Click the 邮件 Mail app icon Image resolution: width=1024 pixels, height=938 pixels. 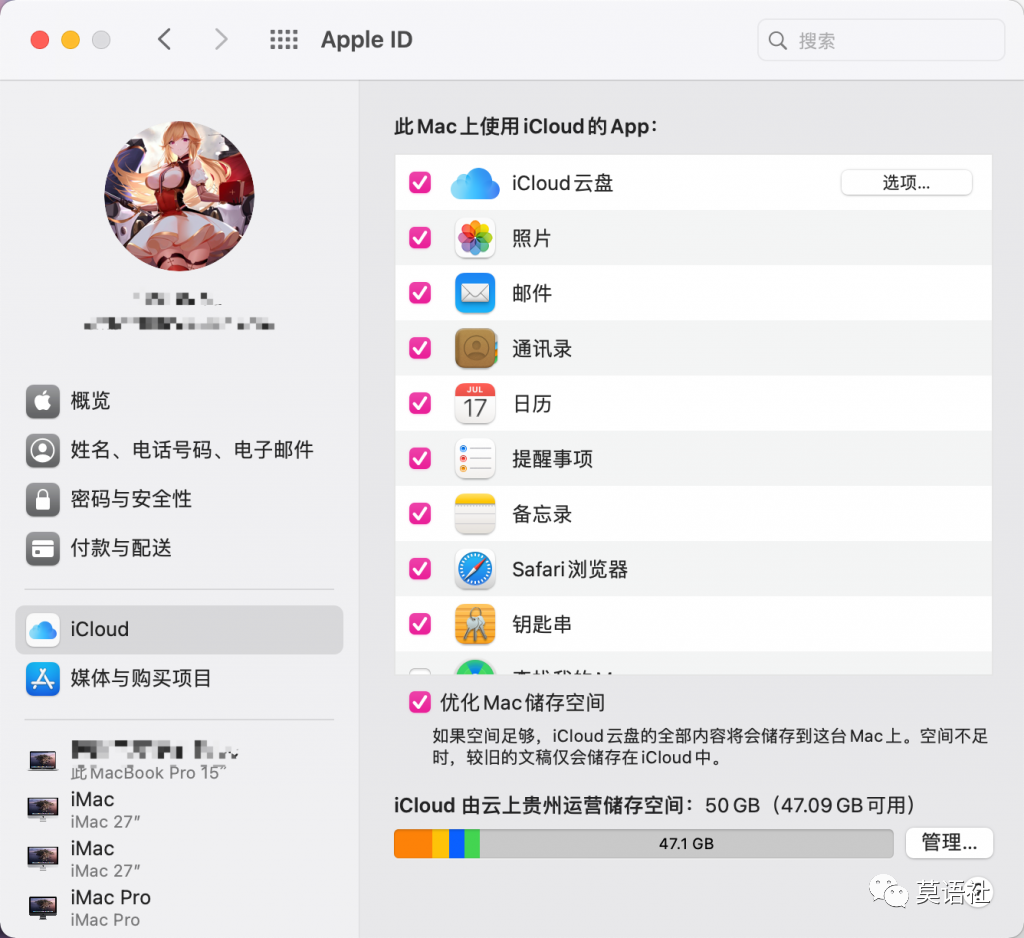(x=475, y=293)
